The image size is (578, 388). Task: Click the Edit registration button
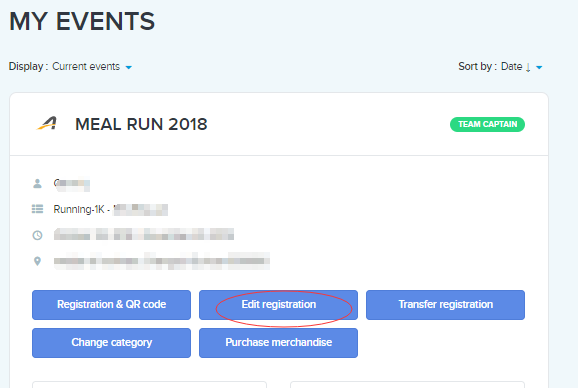278,305
